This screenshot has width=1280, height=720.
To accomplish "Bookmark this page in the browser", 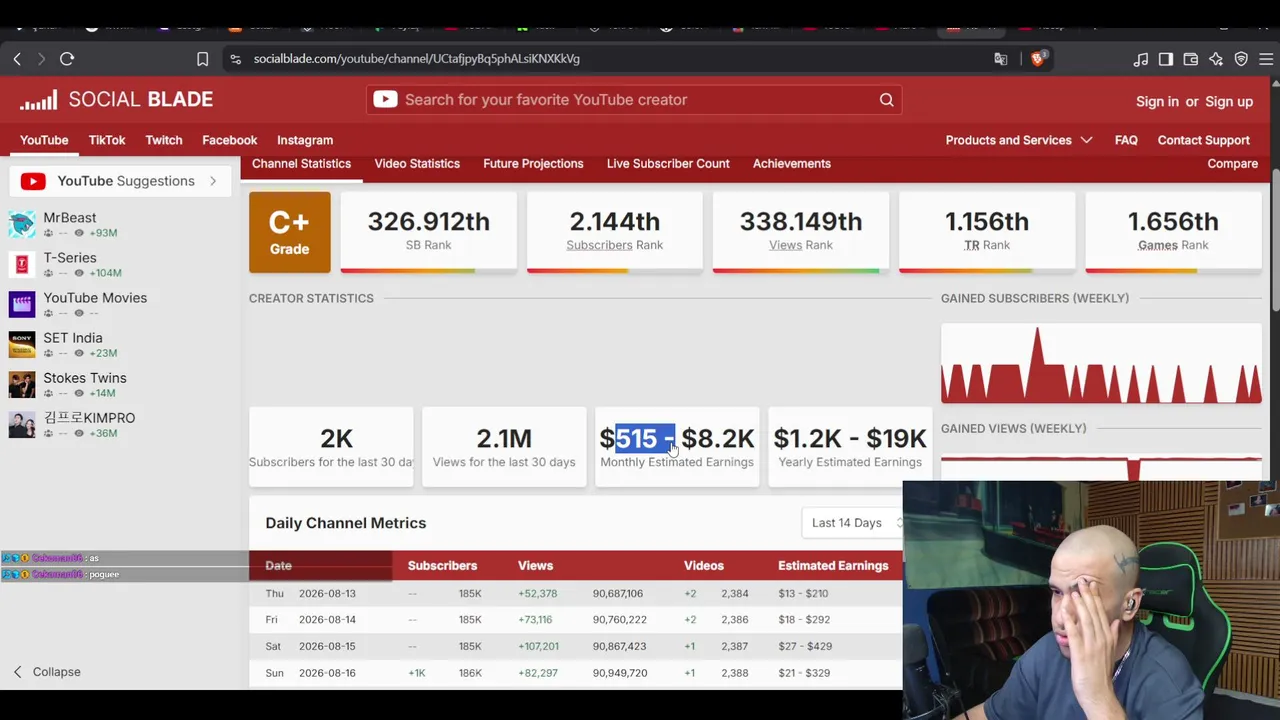I will [202, 59].
